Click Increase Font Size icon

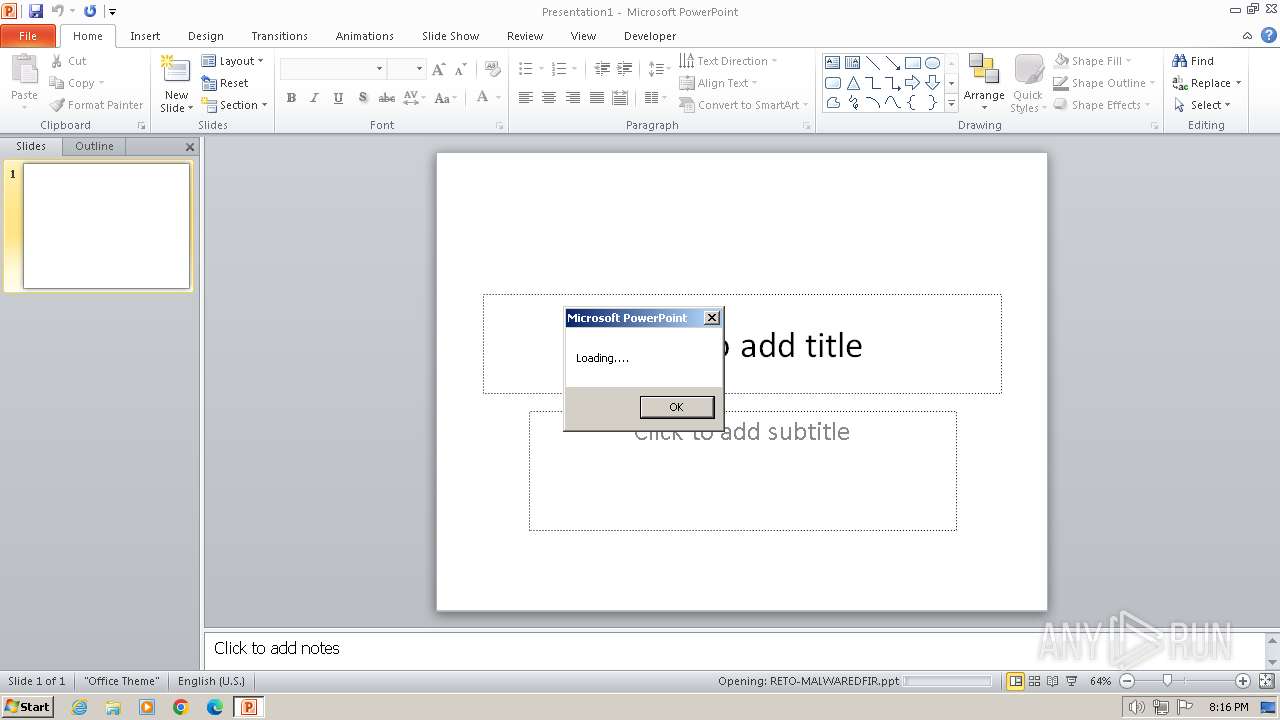pos(438,69)
